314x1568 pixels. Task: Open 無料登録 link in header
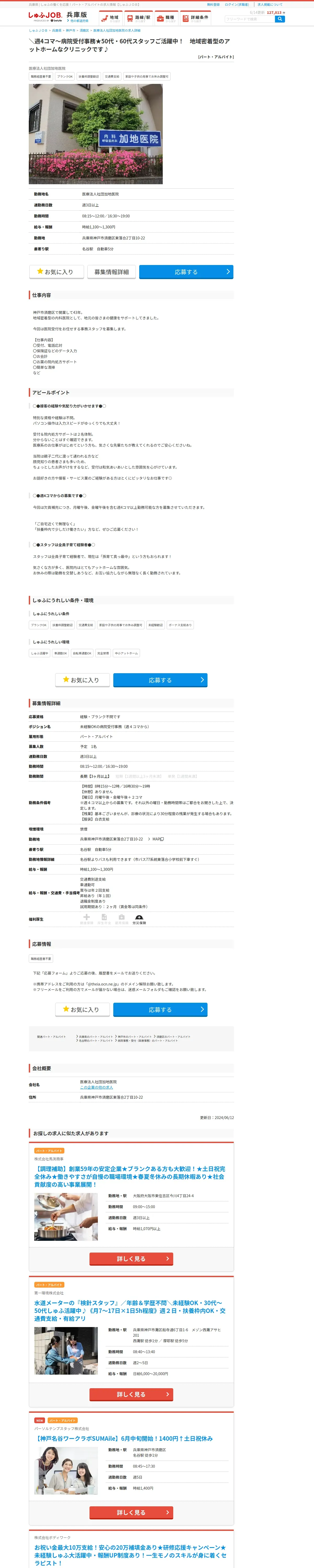point(214,4)
